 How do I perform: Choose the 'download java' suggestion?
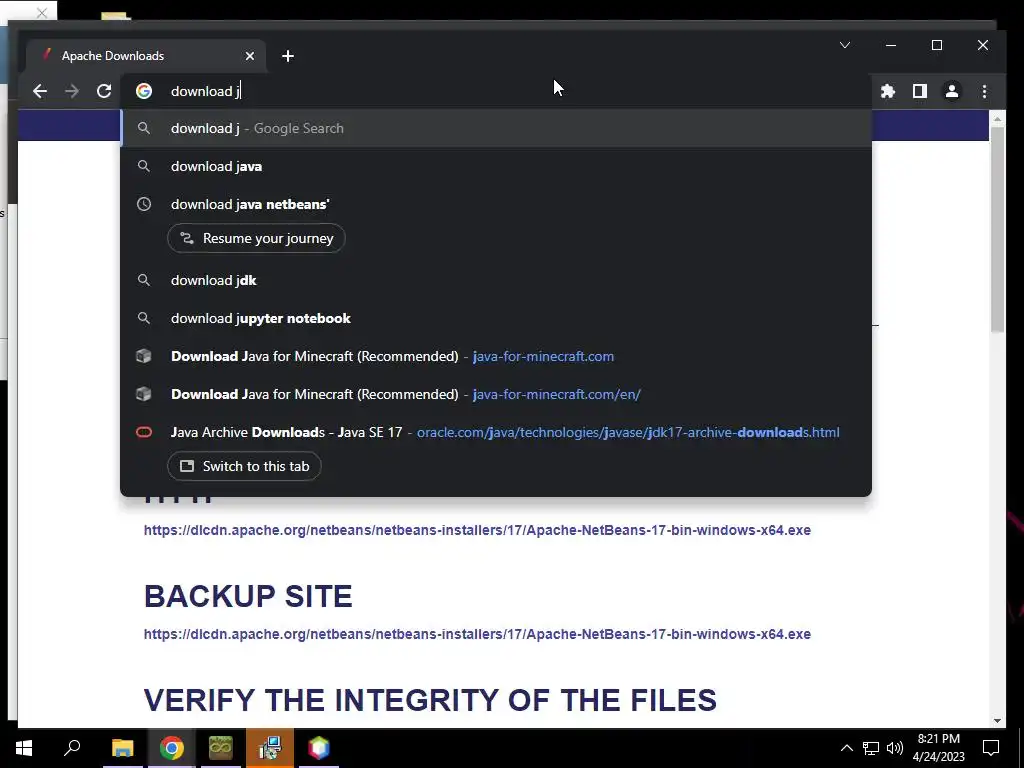(x=496, y=167)
